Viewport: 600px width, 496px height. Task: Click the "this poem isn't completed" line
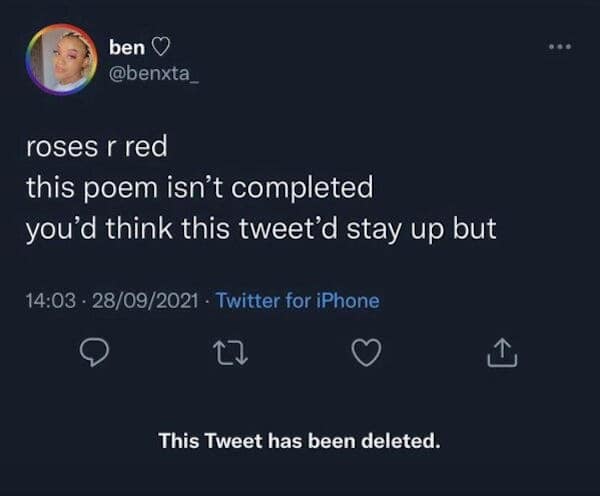coord(199,187)
